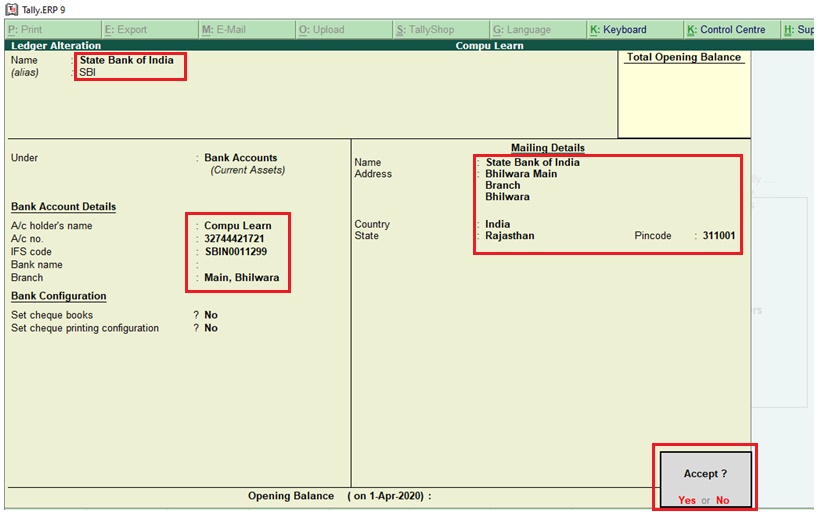The height and width of the screenshot is (512, 818).
Task: Edit ledger name State Bank of India
Action: [126, 60]
